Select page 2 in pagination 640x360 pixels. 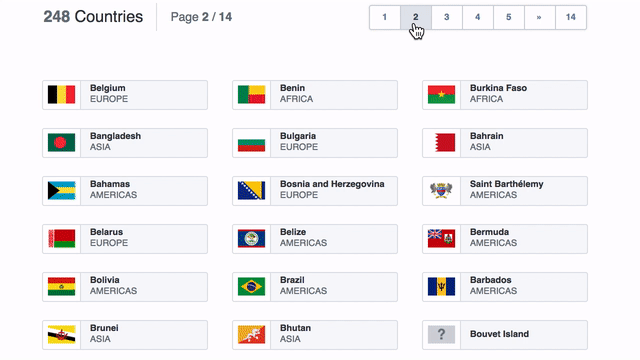tap(416, 17)
